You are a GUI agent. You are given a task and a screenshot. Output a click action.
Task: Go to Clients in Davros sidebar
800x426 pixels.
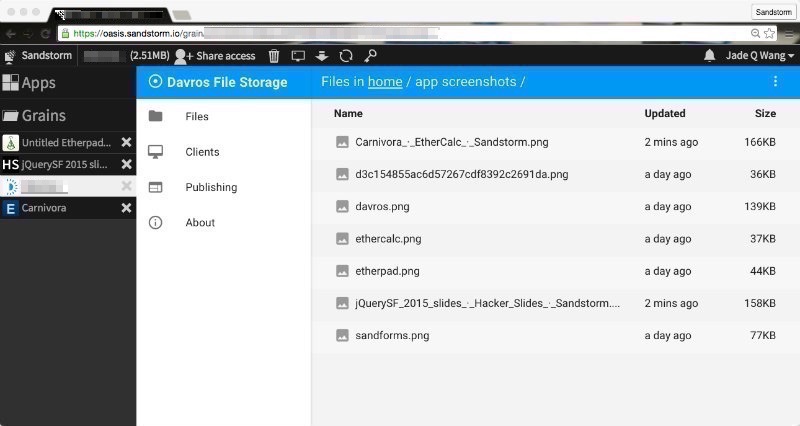pyautogui.click(x=202, y=152)
